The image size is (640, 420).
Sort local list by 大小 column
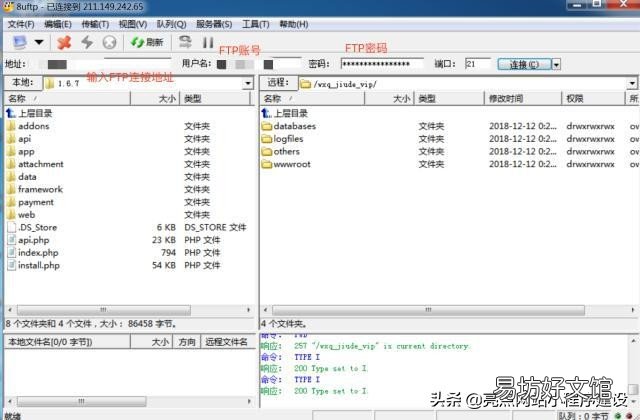click(x=155, y=98)
